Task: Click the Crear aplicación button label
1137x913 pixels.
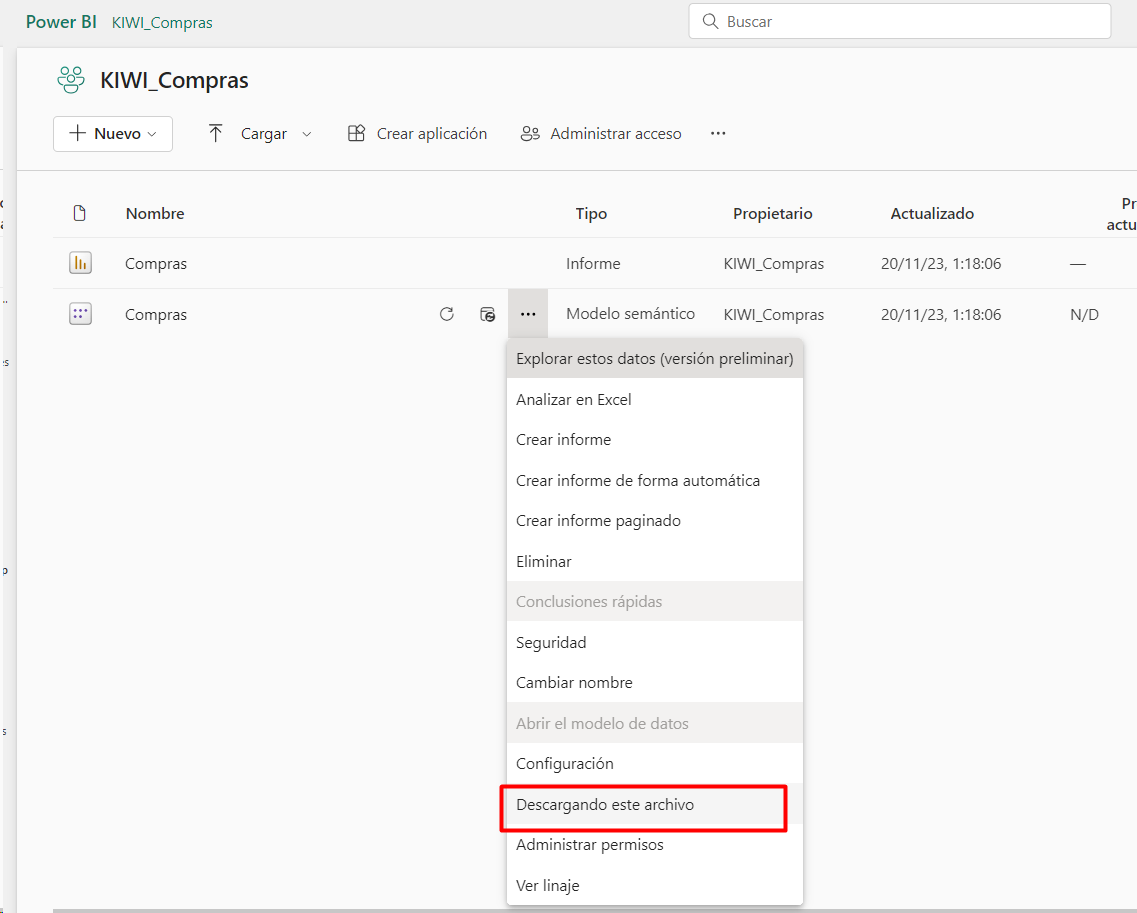Action: pyautogui.click(x=431, y=133)
